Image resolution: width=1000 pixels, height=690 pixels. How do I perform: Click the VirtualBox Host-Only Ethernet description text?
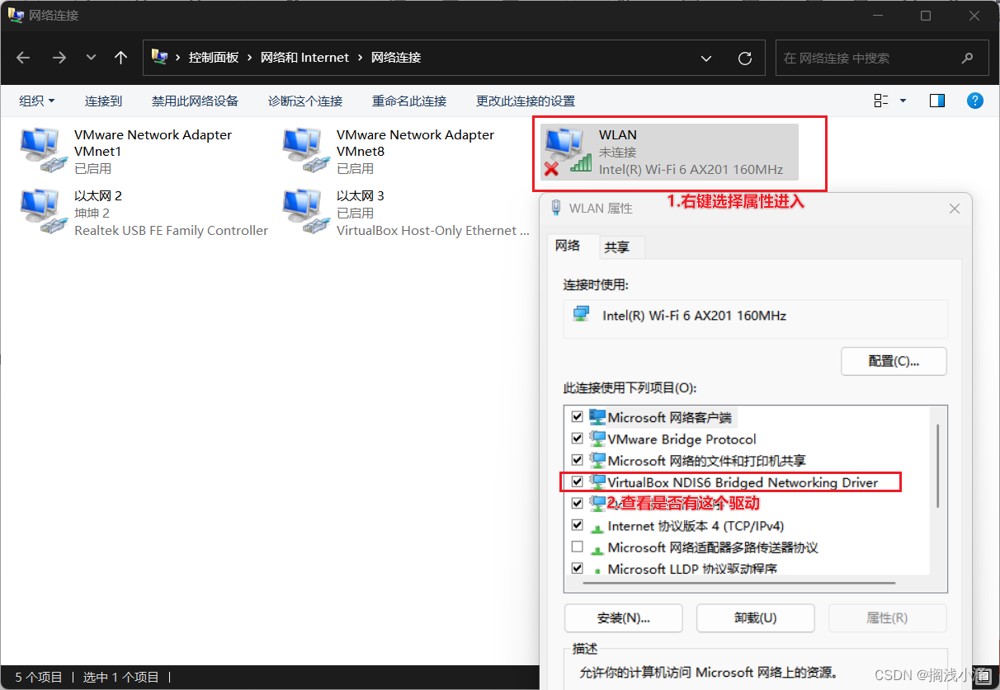(432, 230)
